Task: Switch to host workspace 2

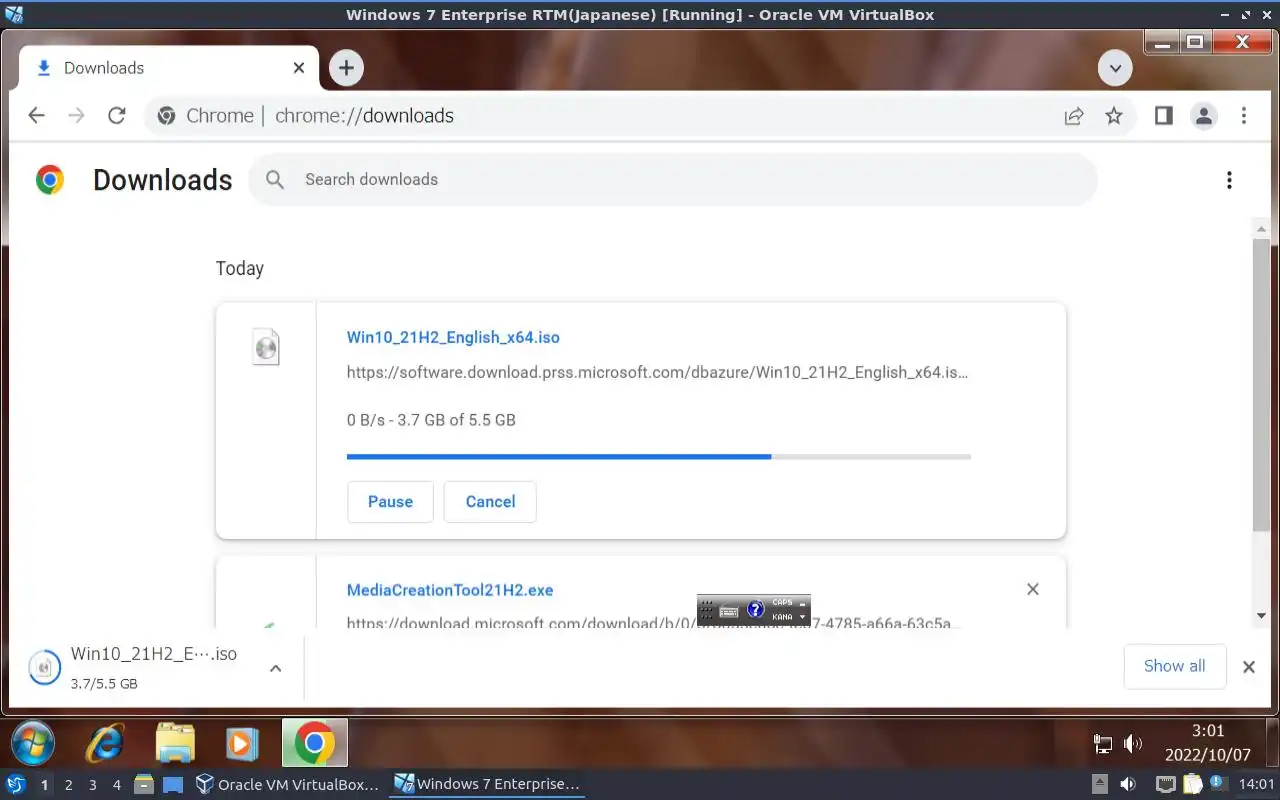Action: [69, 785]
